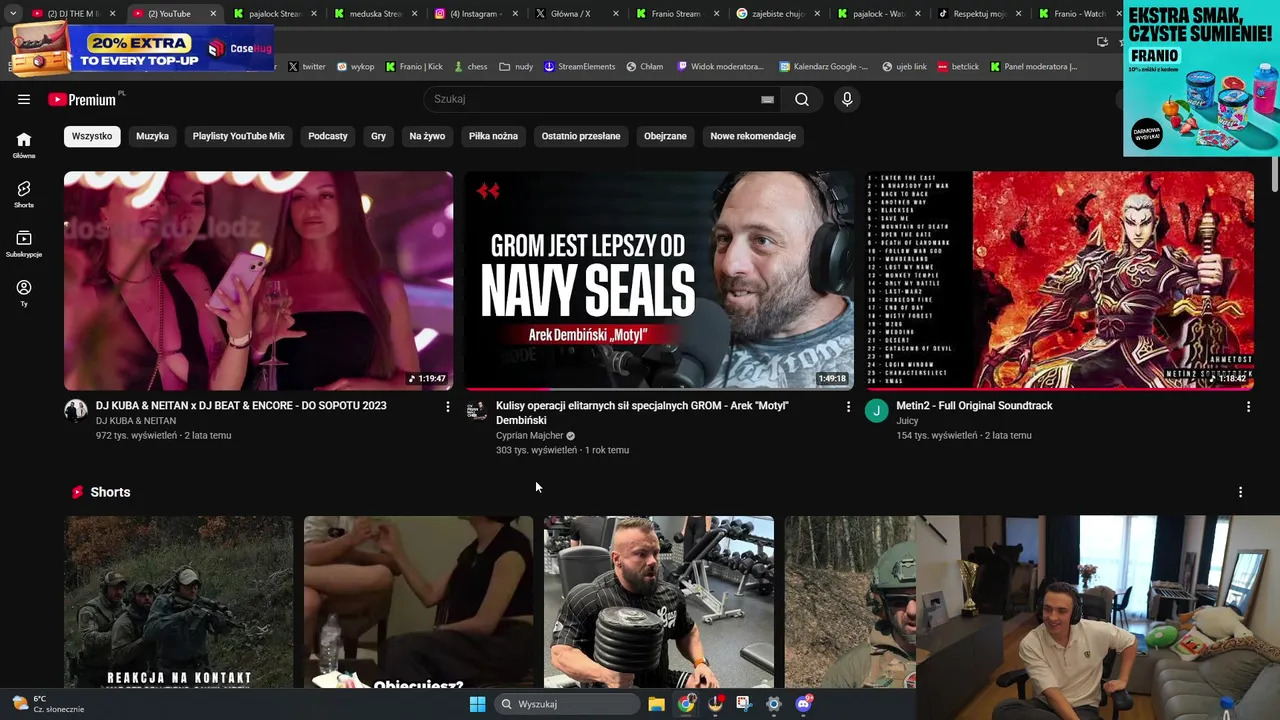
Task: Select the Muzyka filter chip
Action: 152,136
